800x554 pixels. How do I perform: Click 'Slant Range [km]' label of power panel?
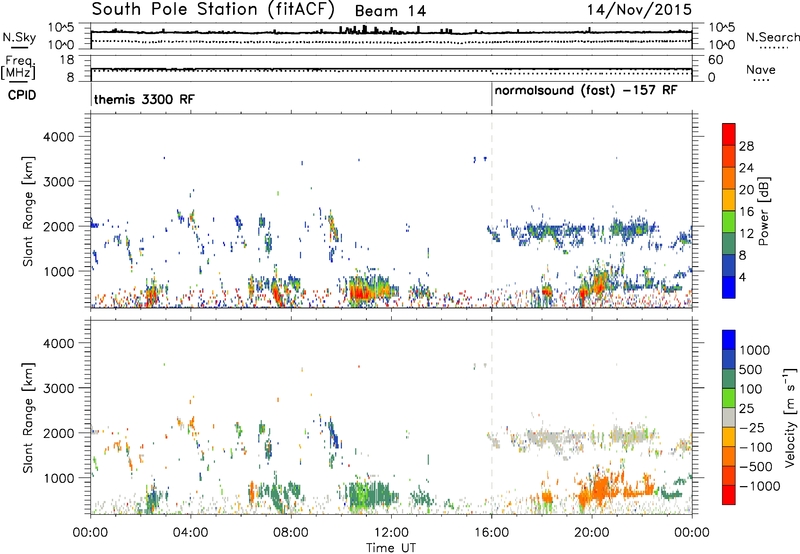[x=28, y=211]
